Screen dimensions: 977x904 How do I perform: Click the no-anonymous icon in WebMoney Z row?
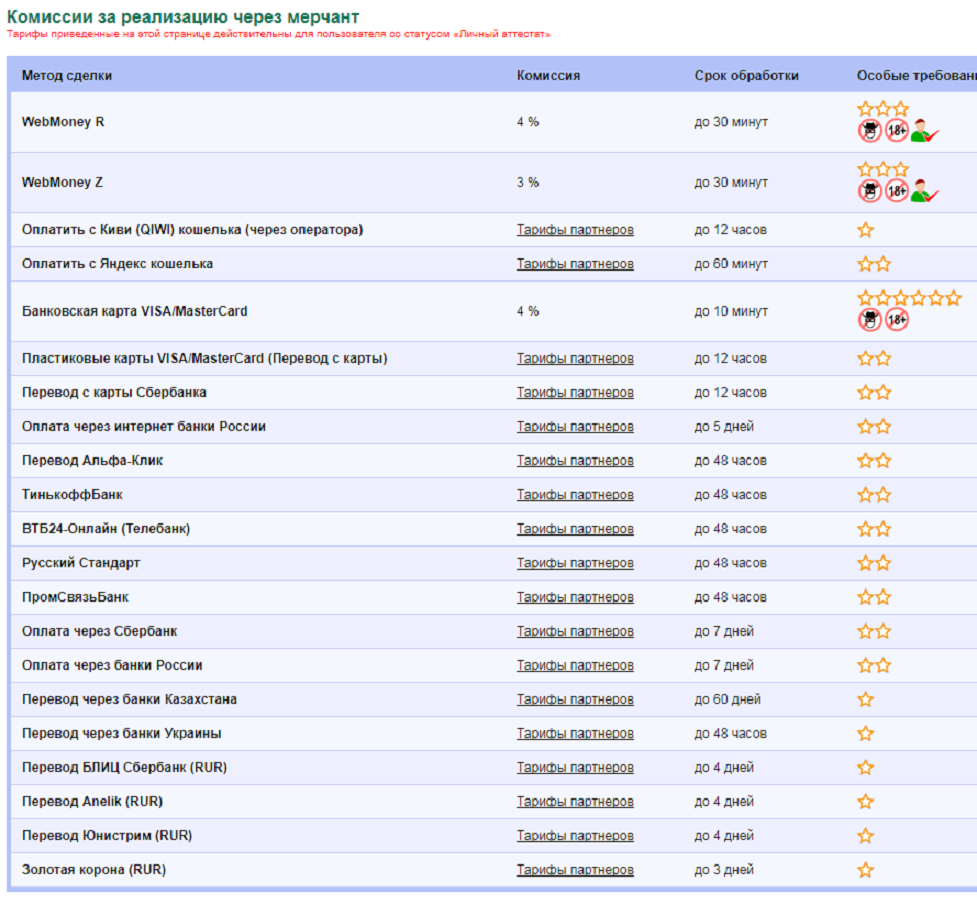coord(869,190)
